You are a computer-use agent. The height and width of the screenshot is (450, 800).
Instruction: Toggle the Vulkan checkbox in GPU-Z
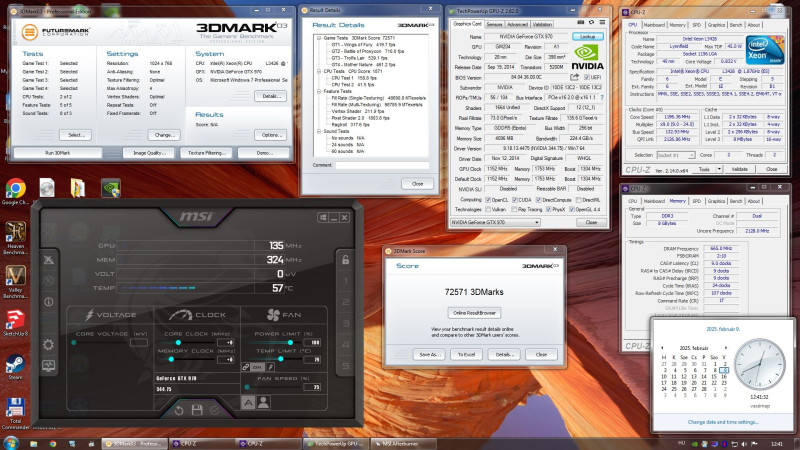coord(488,209)
